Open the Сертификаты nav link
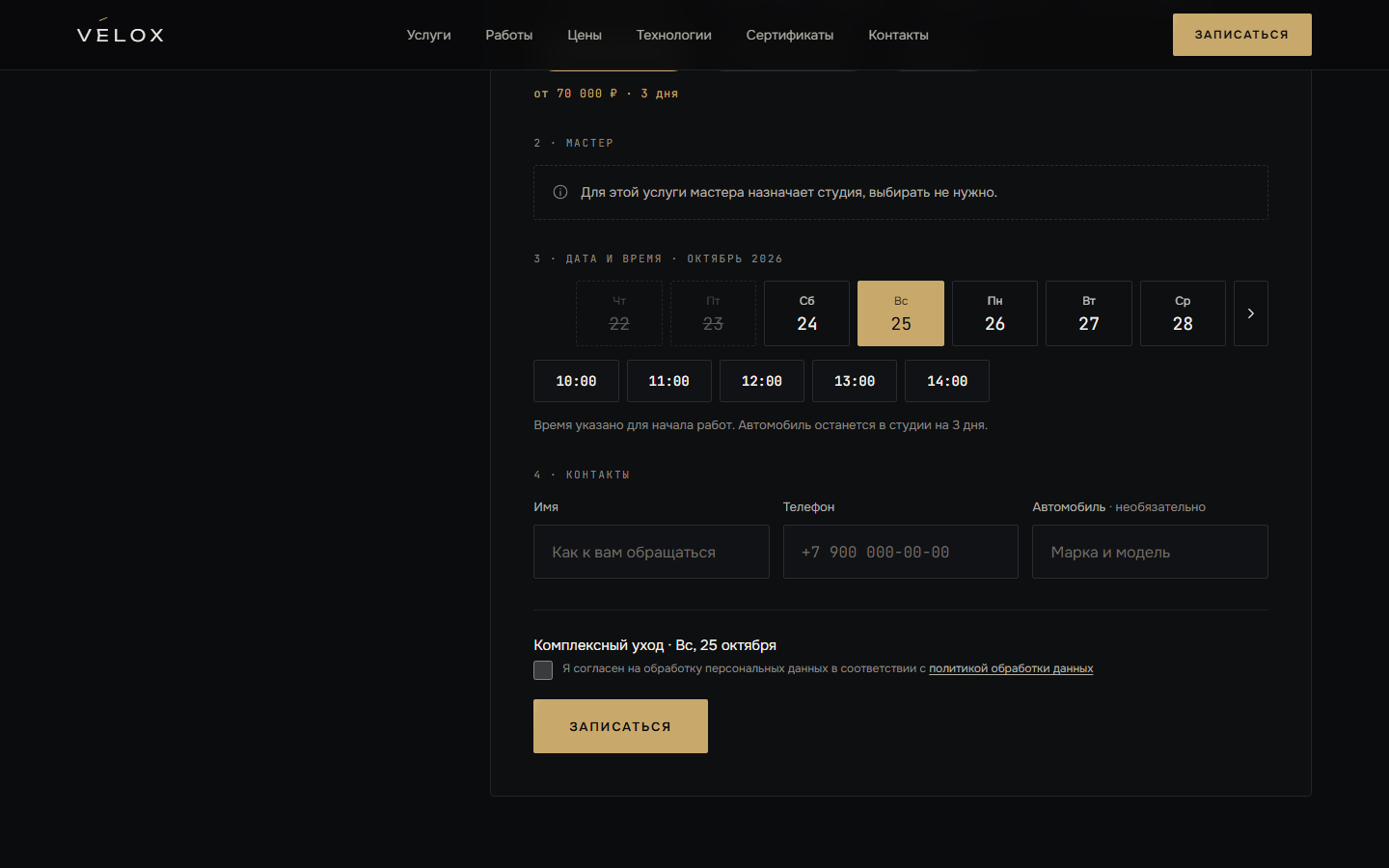This screenshot has height=868, width=1389. pyautogui.click(x=790, y=35)
